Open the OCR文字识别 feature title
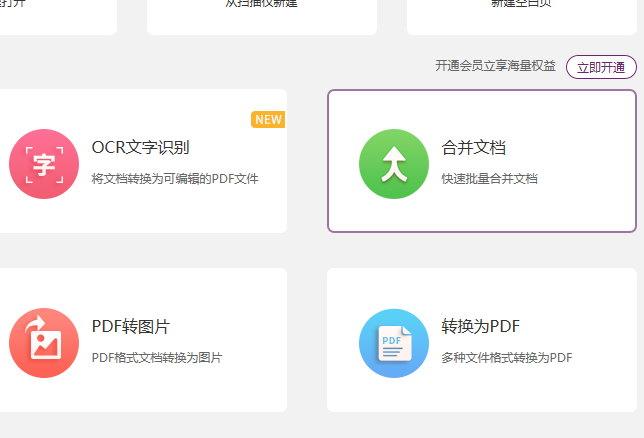 [140, 148]
